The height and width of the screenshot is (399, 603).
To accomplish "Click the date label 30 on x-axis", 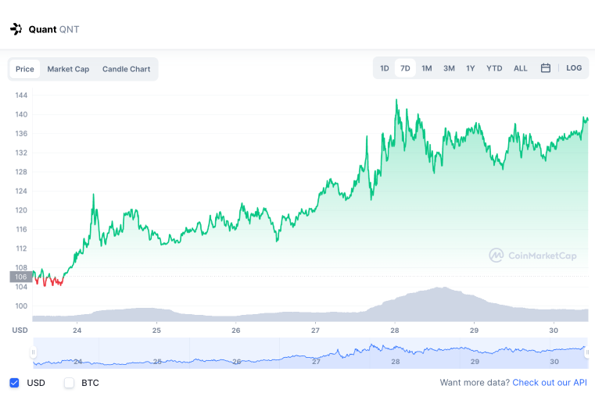I will pyautogui.click(x=553, y=330).
